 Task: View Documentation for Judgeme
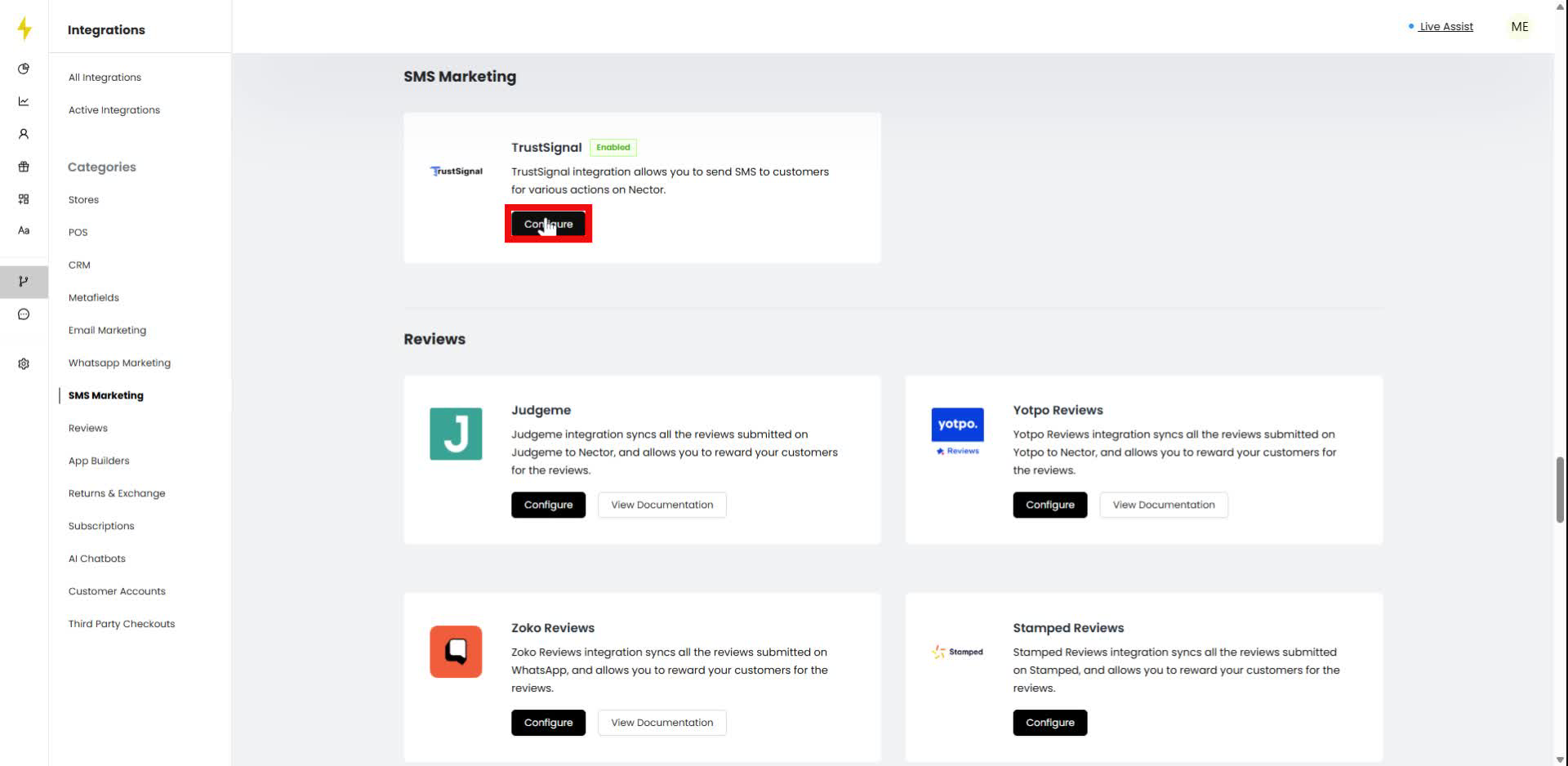pyautogui.click(x=661, y=505)
